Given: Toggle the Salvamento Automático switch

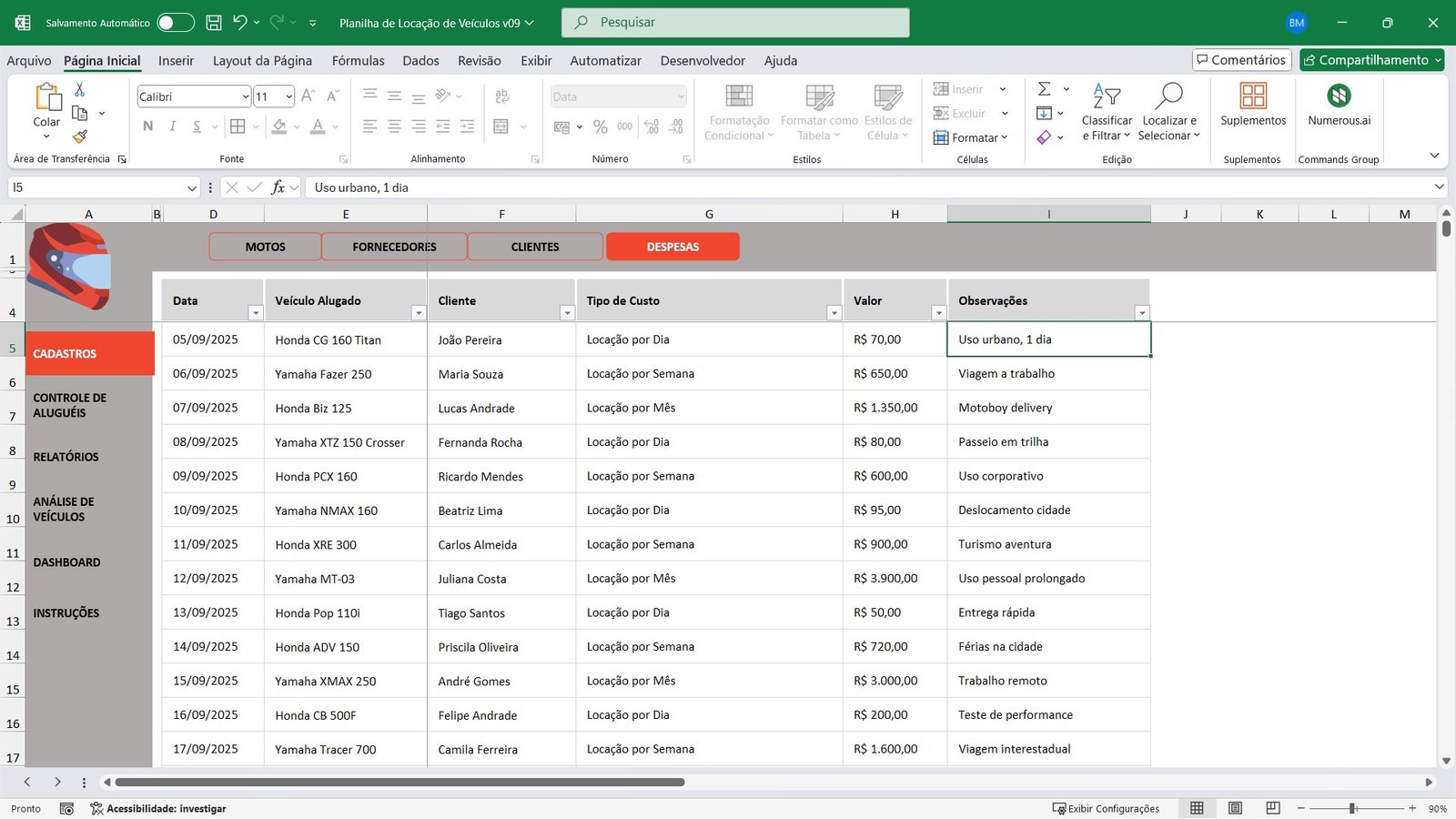Looking at the screenshot, I should (175, 23).
